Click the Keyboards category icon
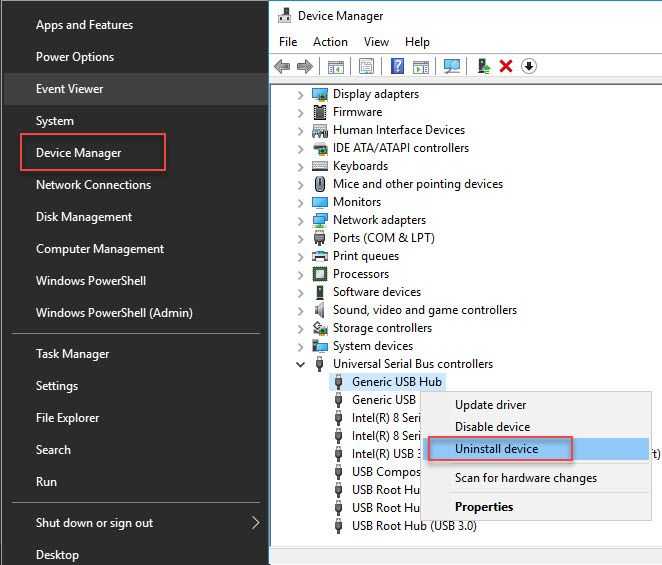Viewport: 662px width, 565px height. [x=320, y=166]
